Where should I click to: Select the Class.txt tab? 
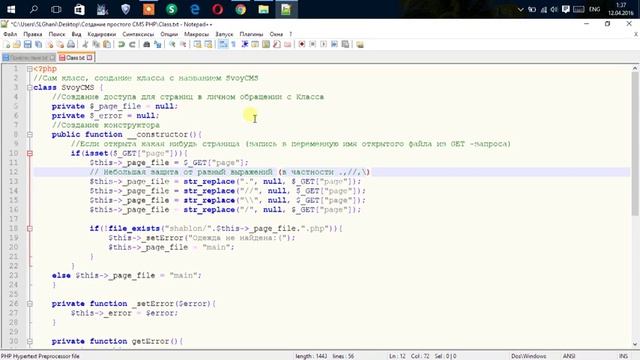76,58
